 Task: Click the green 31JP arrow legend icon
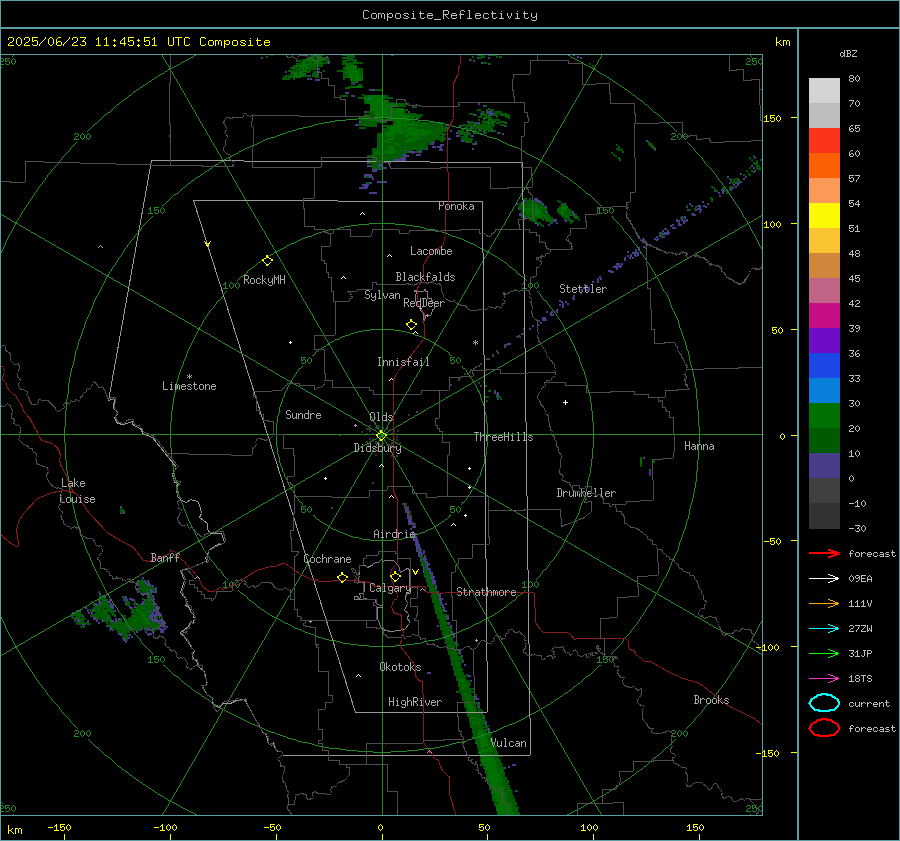click(x=824, y=653)
